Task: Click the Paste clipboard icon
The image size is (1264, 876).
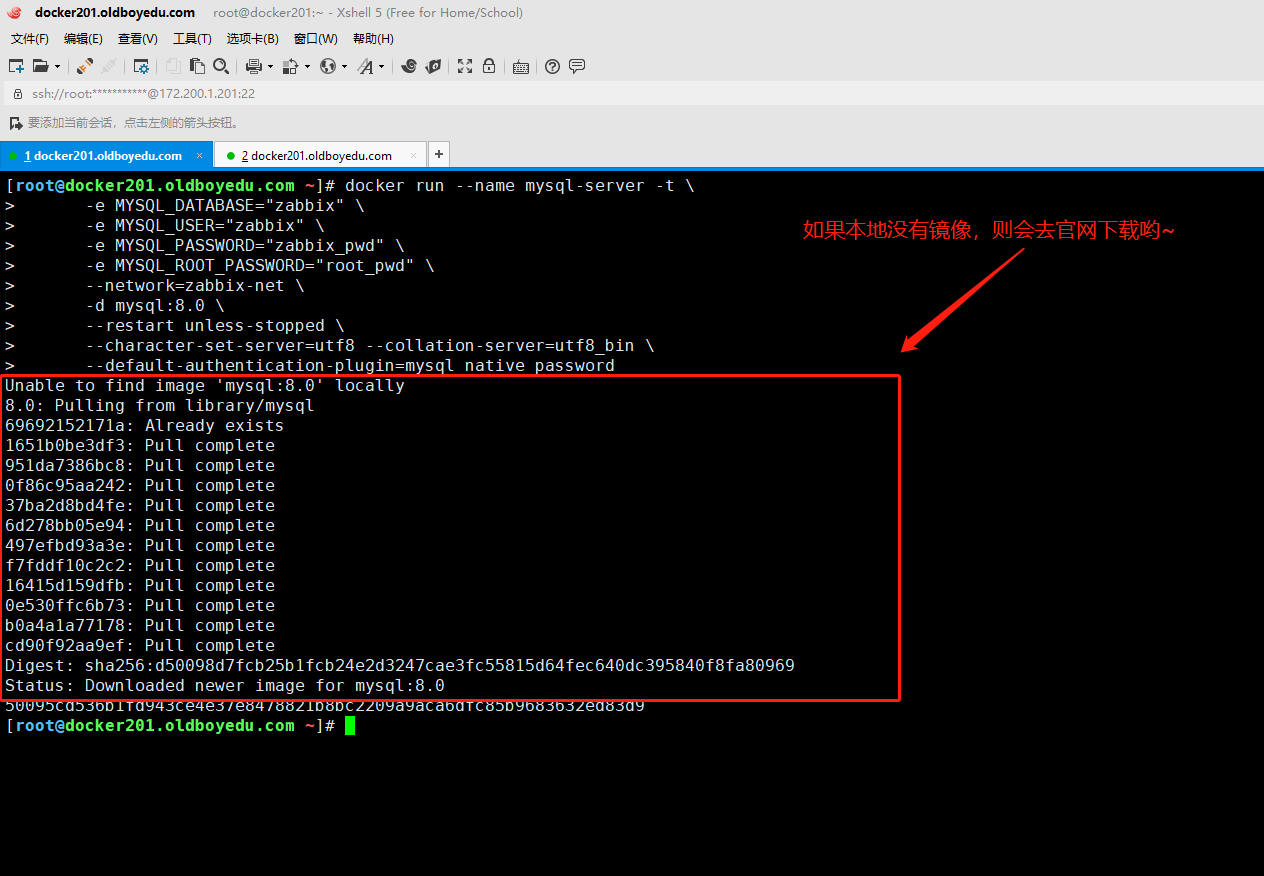Action: point(197,66)
